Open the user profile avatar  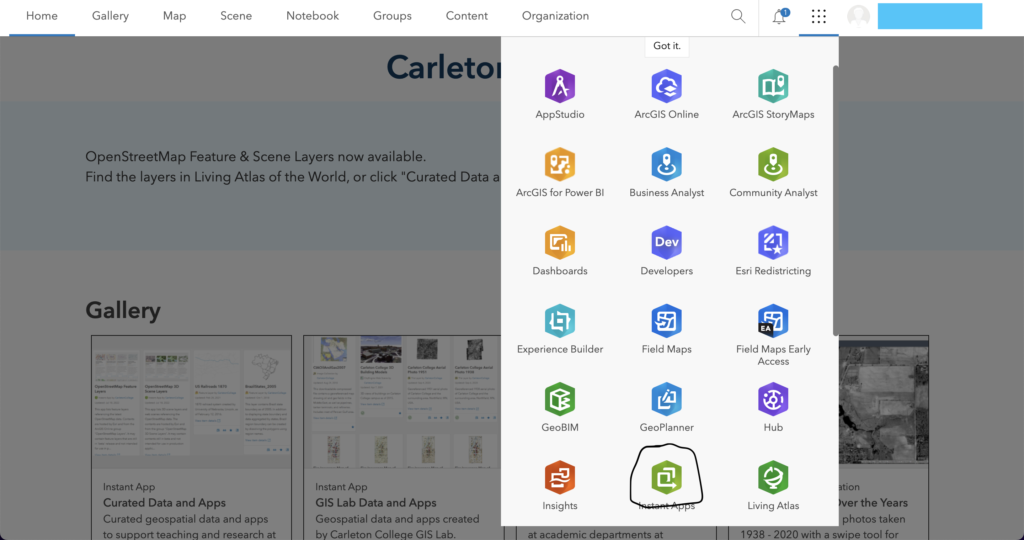pyautogui.click(x=858, y=16)
